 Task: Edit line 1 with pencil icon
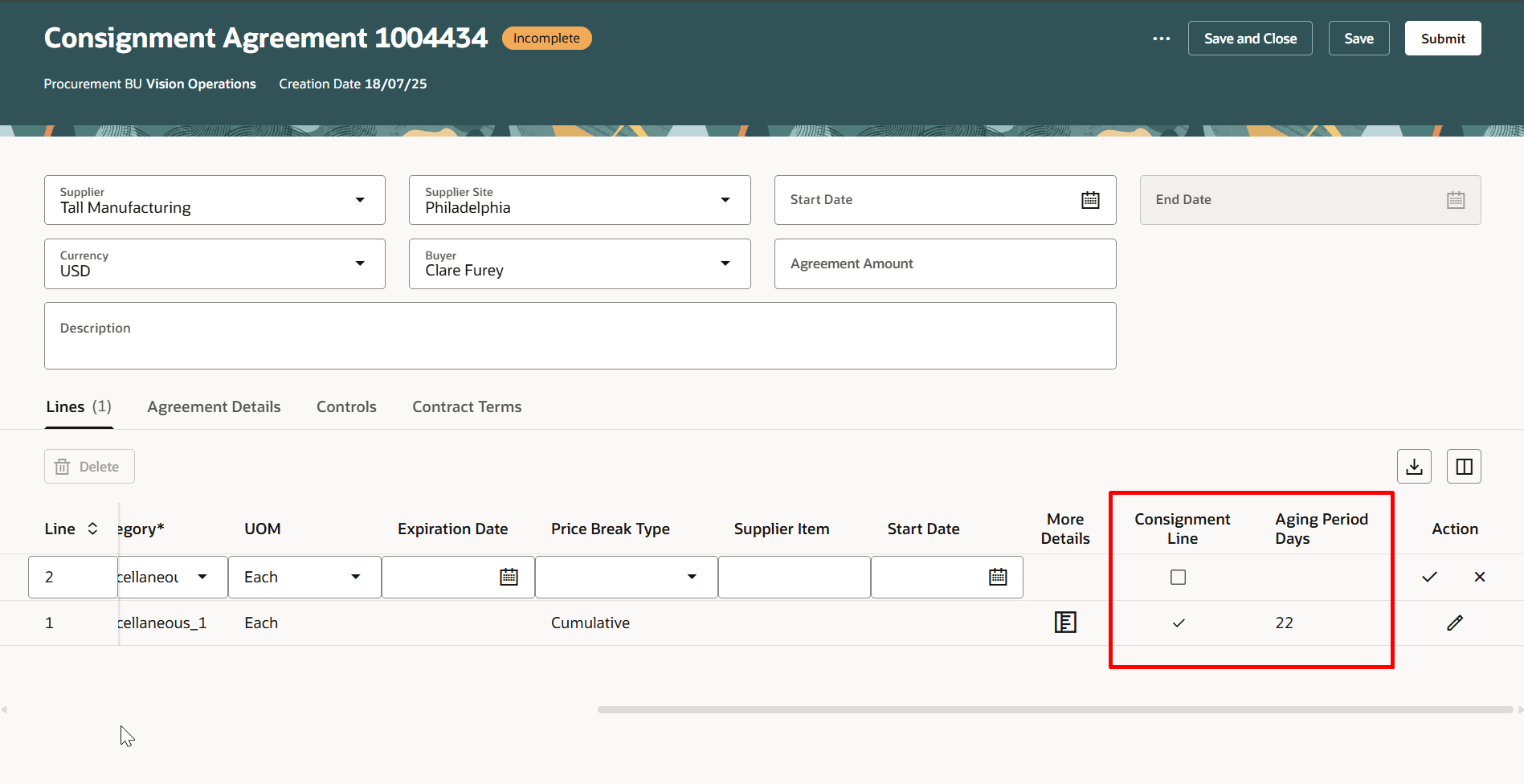[x=1455, y=623]
